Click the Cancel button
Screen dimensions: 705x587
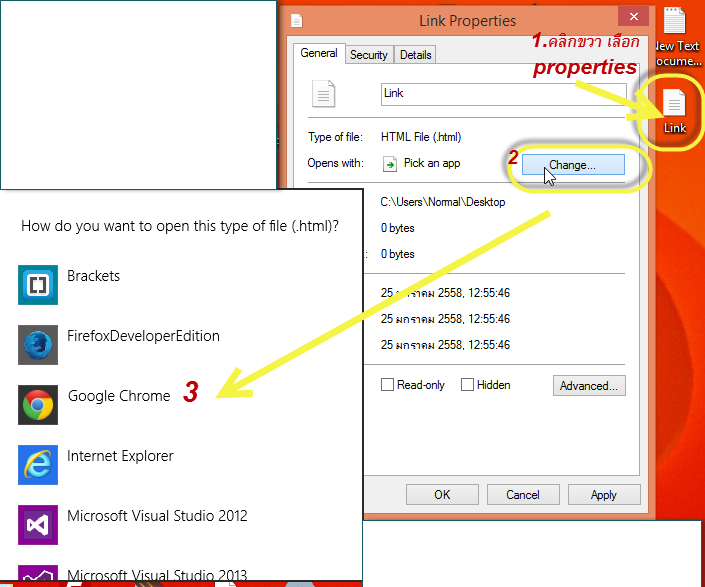pyautogui.click(x=523, y=495)
